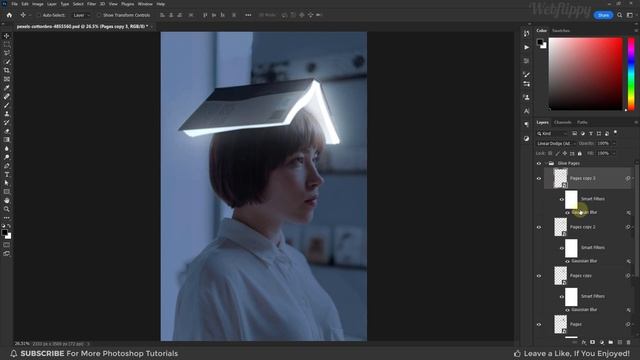Switch to the Paths tab
The width and height of the screenshot is (640, 360).
[x=582, y=122]
